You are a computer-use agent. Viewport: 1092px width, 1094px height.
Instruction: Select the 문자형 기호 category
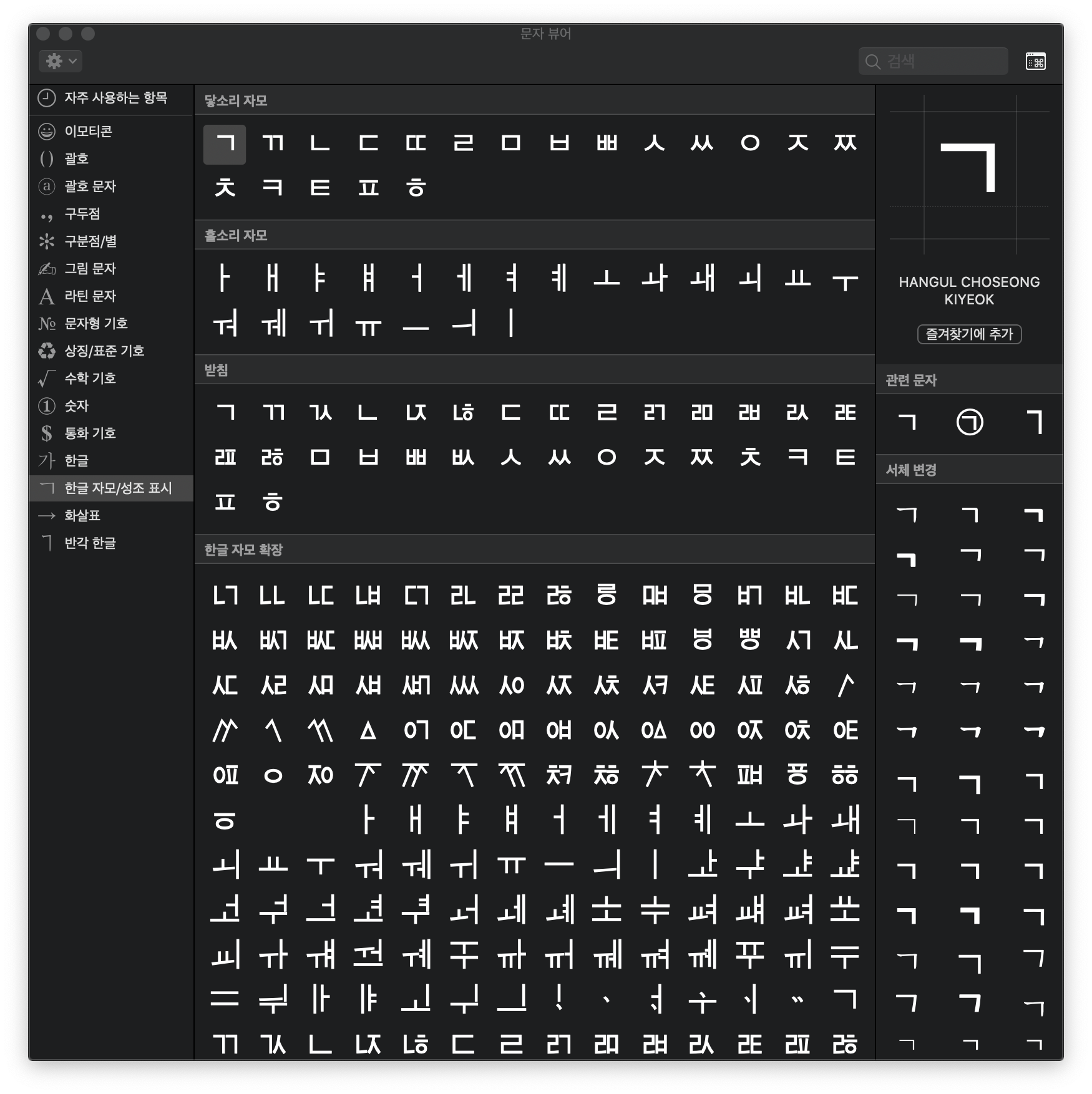click(111, 323)
